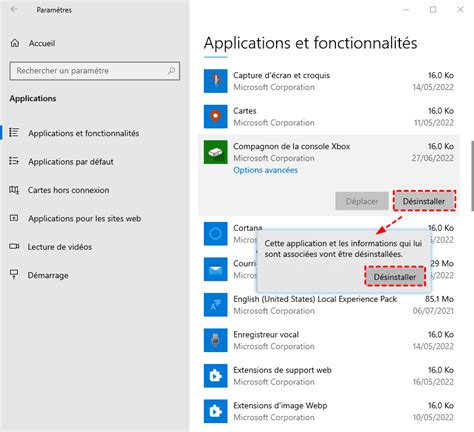Click the Cartes app icon
The image size is (474, 432).
216,116
